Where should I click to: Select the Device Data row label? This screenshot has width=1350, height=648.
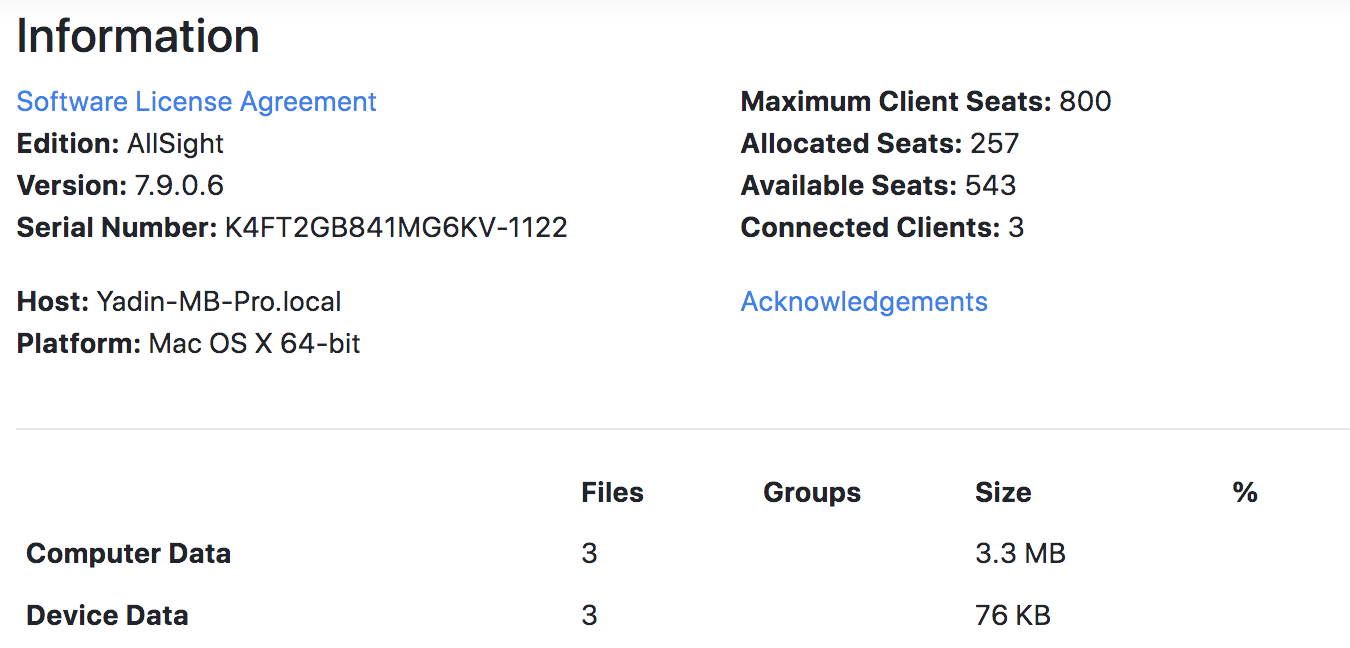(107, 616)
